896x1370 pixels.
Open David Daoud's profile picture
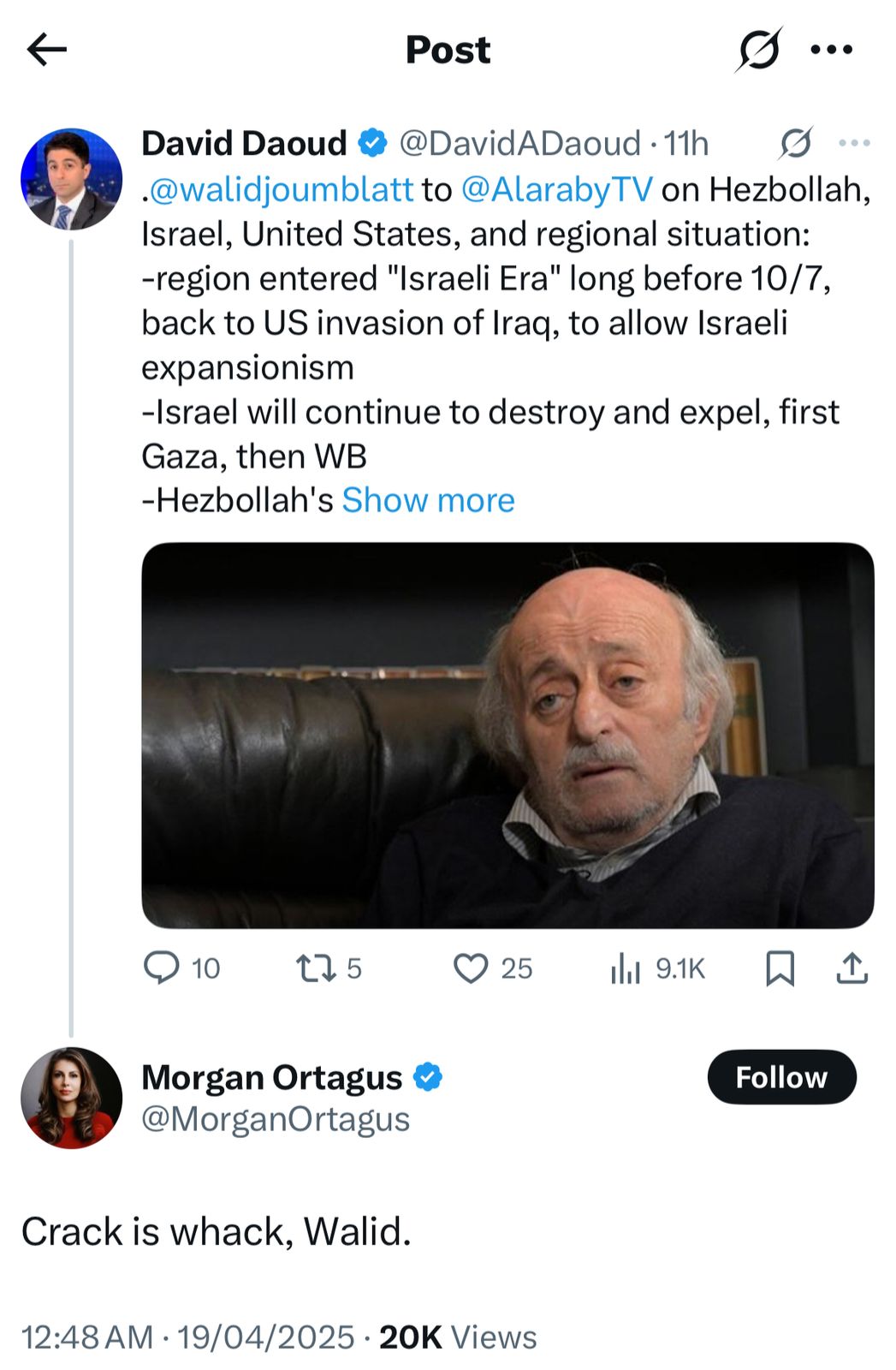[x=71, y=179]
